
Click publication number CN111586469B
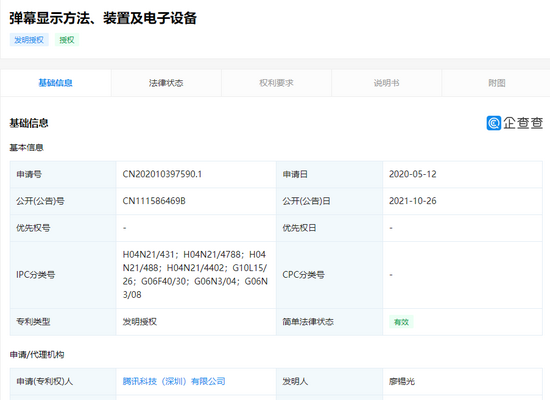pos(154,201)
